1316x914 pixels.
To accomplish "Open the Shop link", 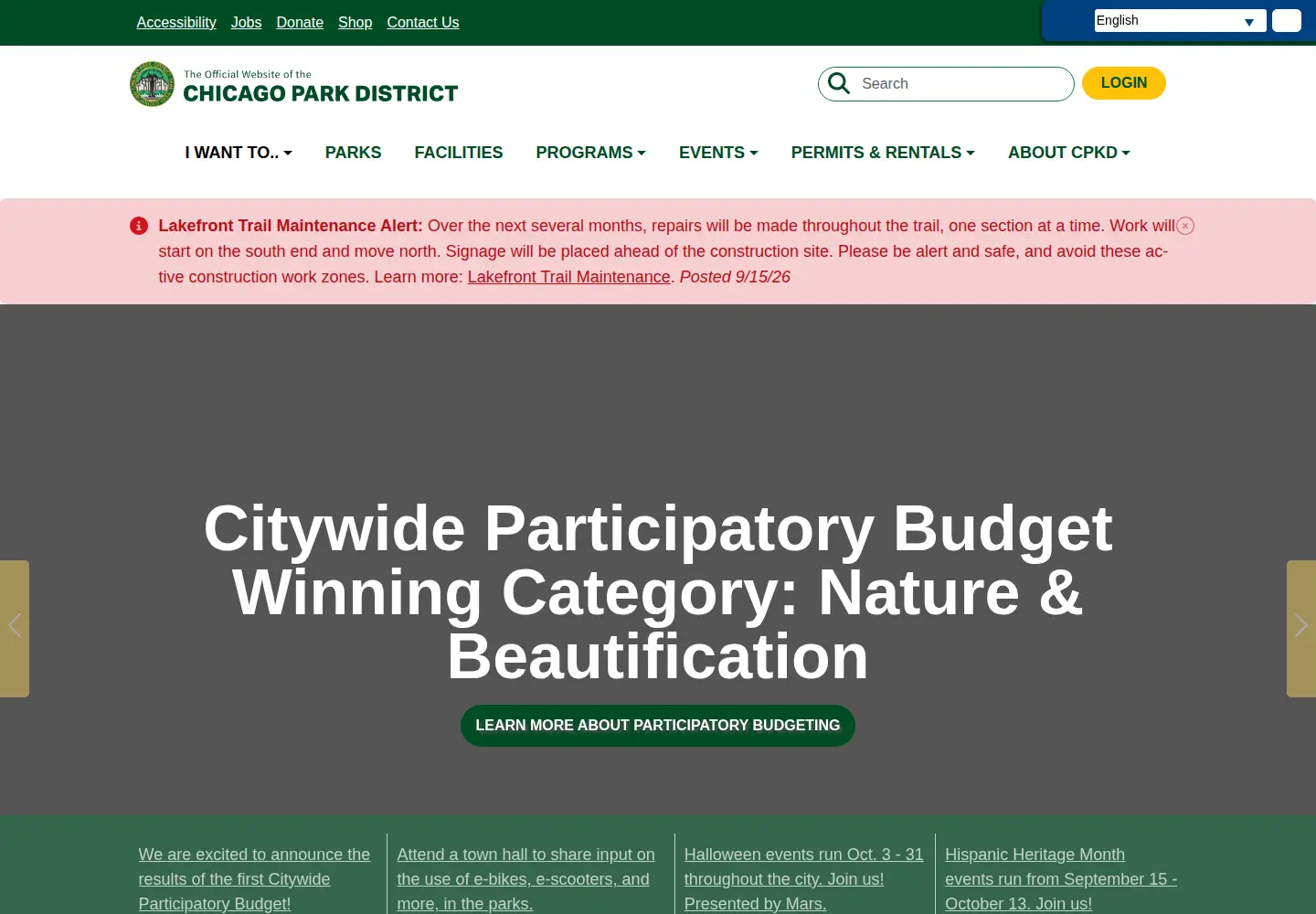I will (x=355, y=22).
